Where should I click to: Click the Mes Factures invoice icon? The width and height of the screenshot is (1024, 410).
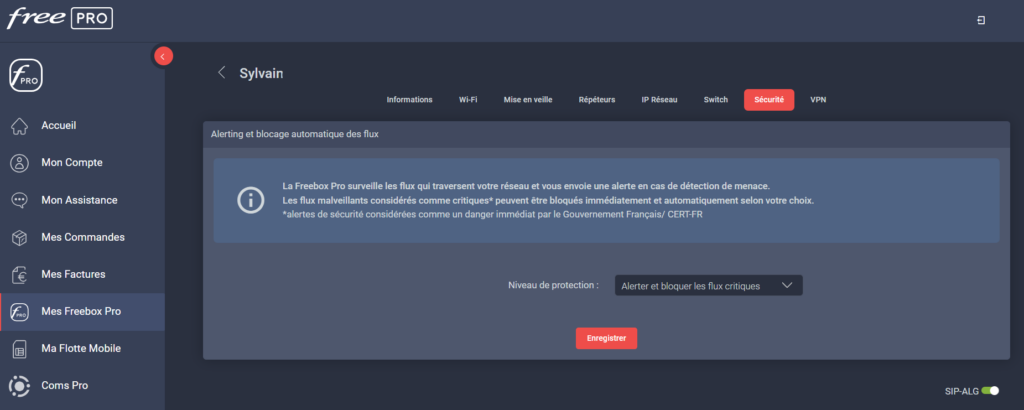20,275
